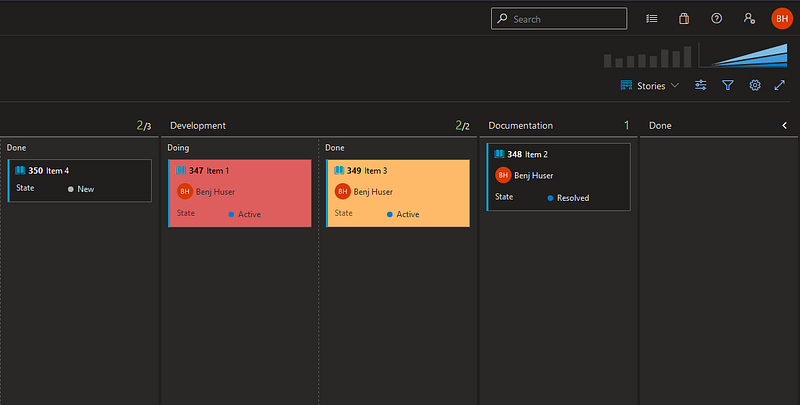Open the velocity bar chart widget
Viewport: 800px width, 405px height.
(x=647, y=57)
